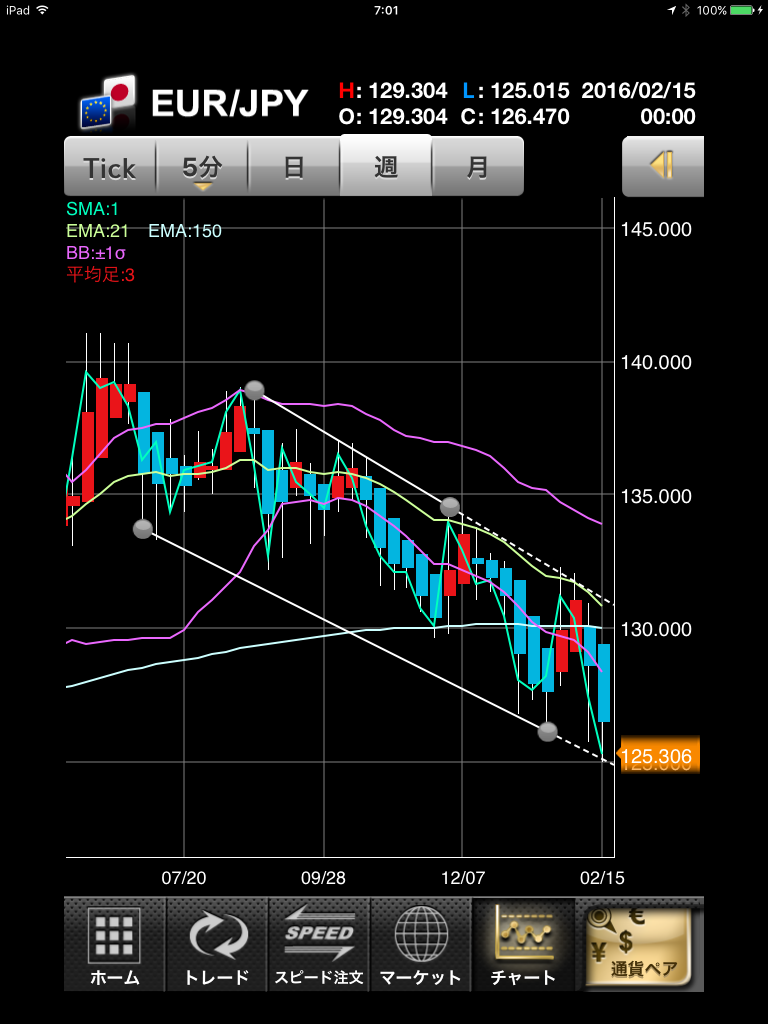Tap the close value C: 126.470
Screen dimensions: 768x1024
[515, 117]
